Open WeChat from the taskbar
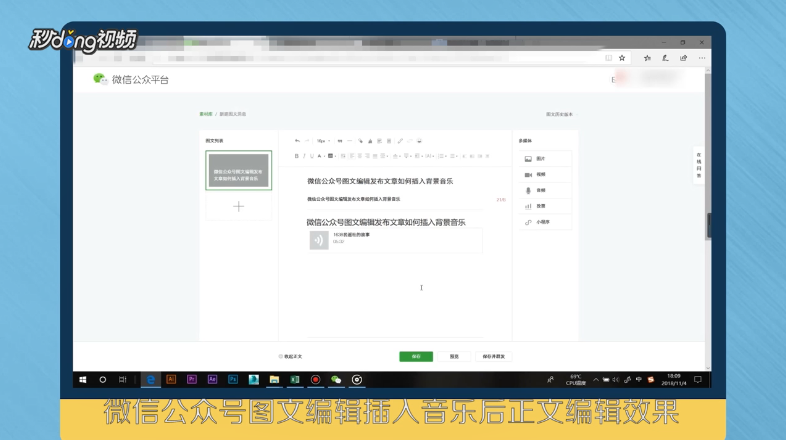 (x=336, y=380)
